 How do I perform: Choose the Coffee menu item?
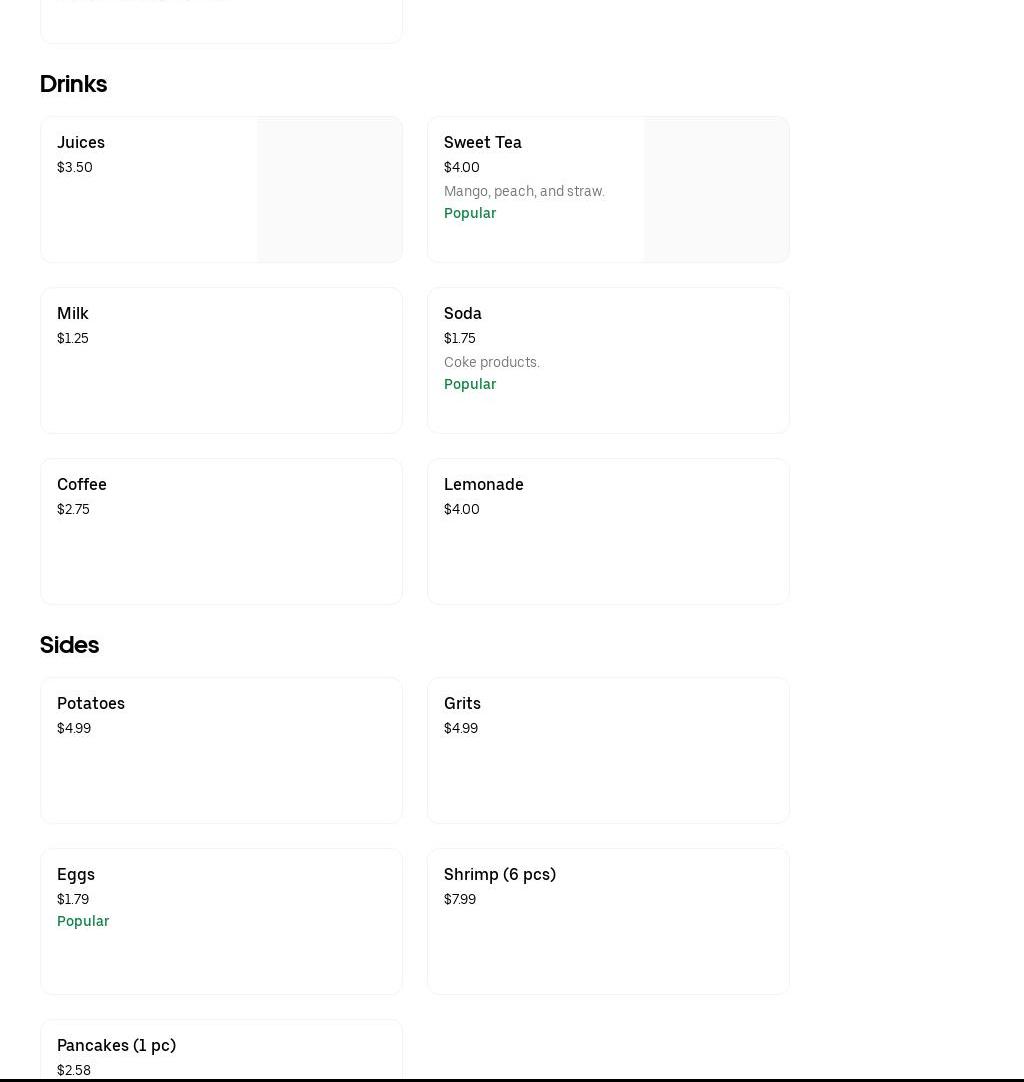point(220,531)
